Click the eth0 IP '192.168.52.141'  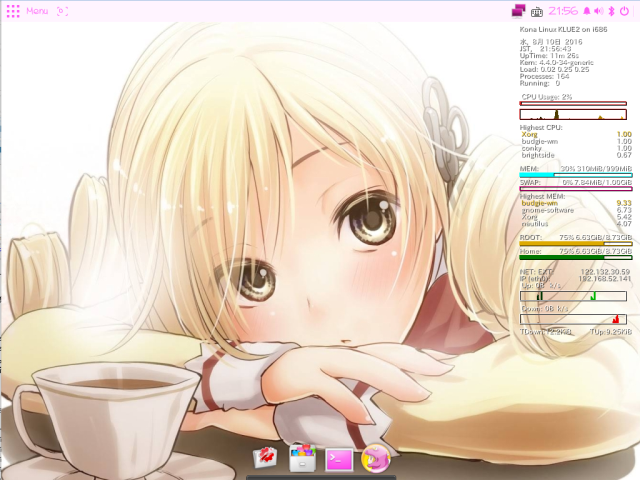point(605,278)
